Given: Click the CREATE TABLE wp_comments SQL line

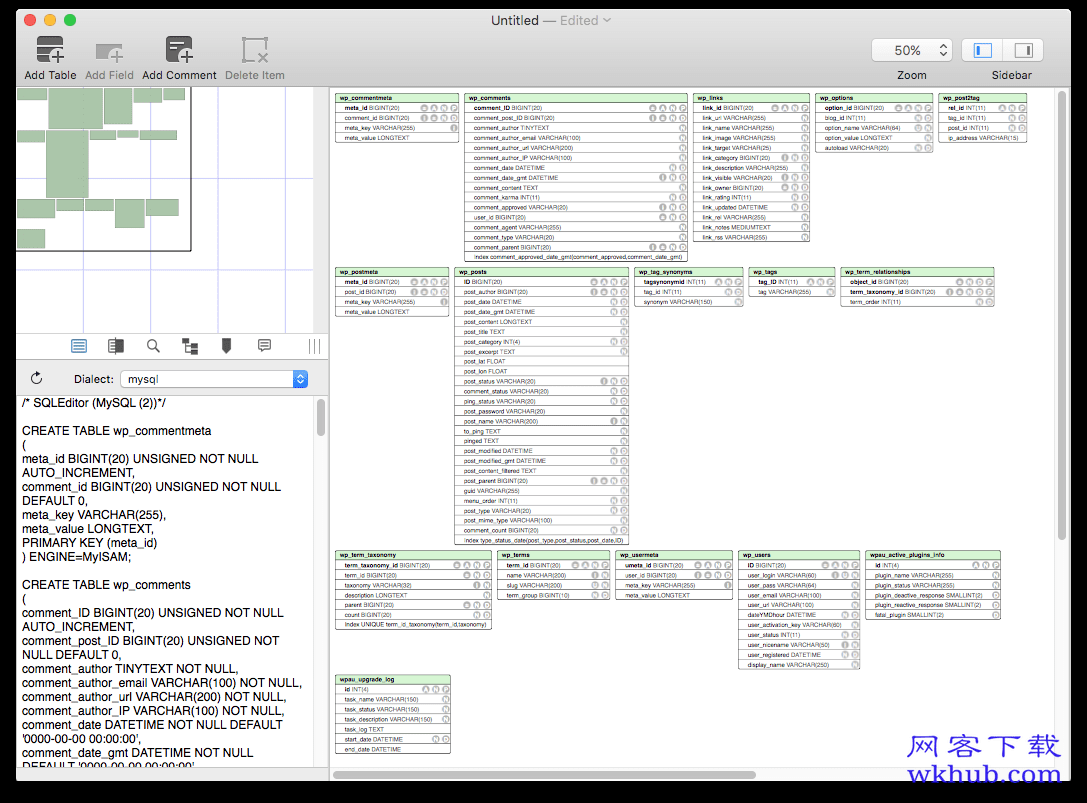Looking at the screenshot, I should pyautogui.click(x=106, y=585).
